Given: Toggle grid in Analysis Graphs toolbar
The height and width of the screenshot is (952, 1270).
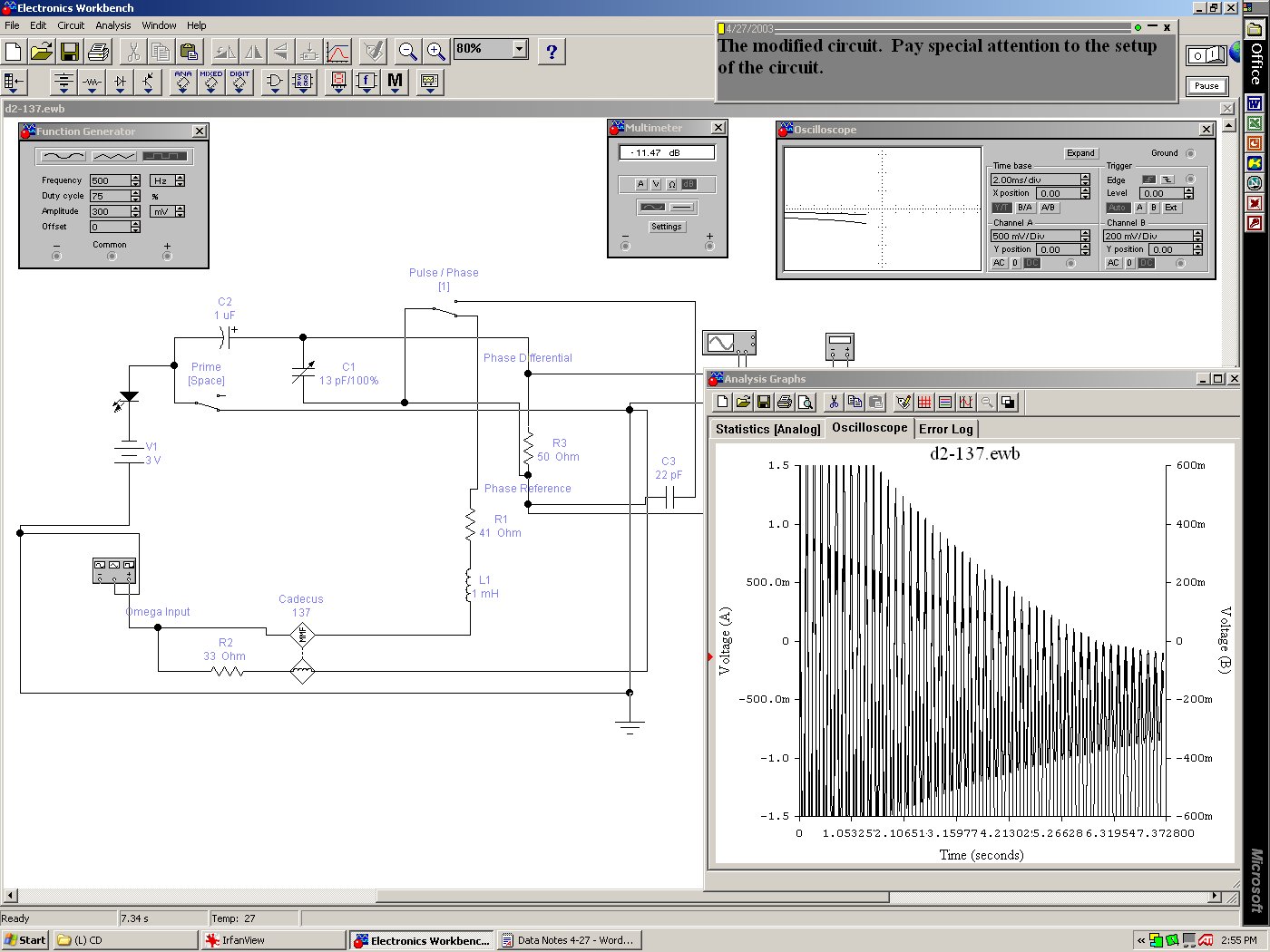Looking at the screenshot, I should [x=924, y=402].
